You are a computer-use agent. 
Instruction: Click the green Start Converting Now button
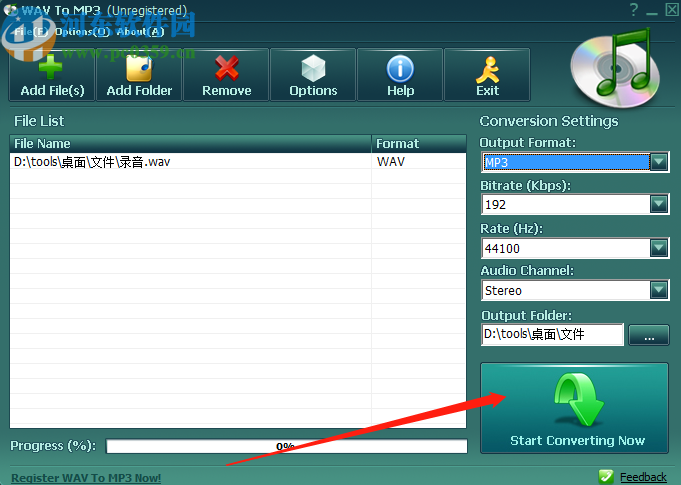coord(574,408)
